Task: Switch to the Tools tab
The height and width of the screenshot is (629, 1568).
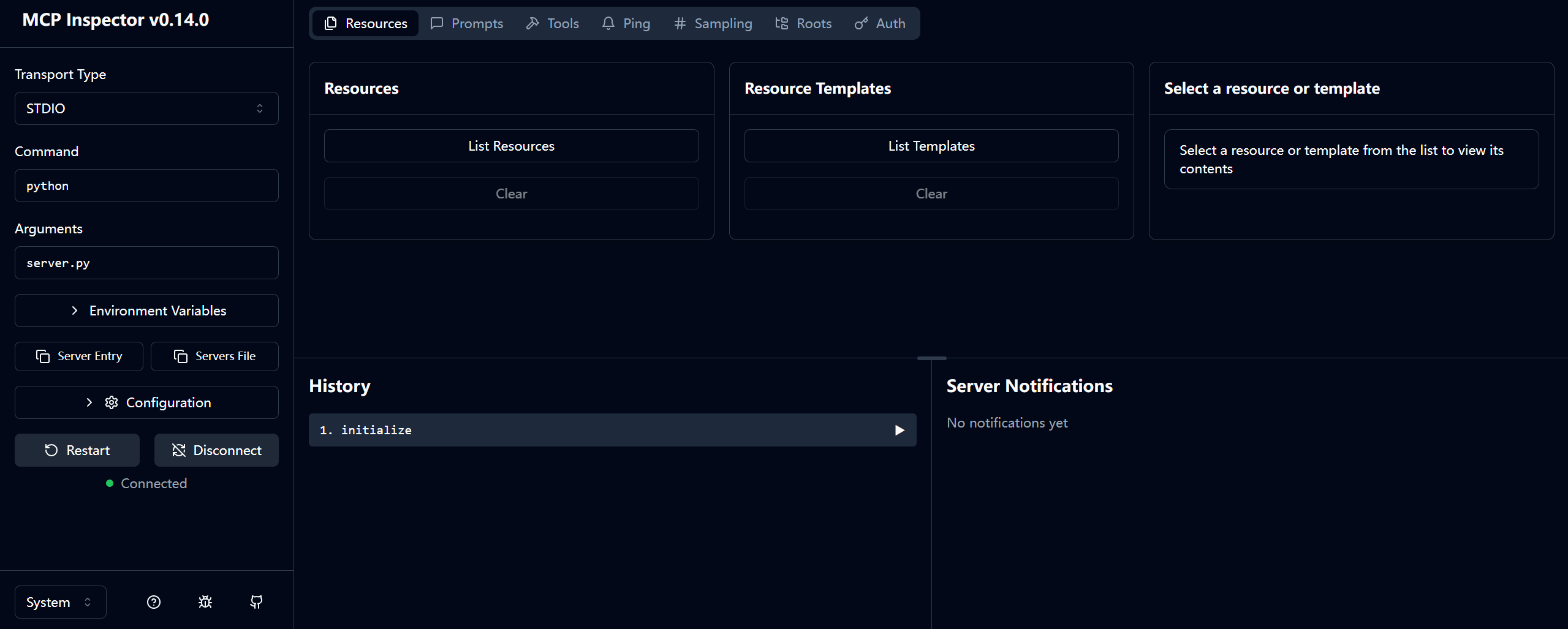Action: point(553,23)
